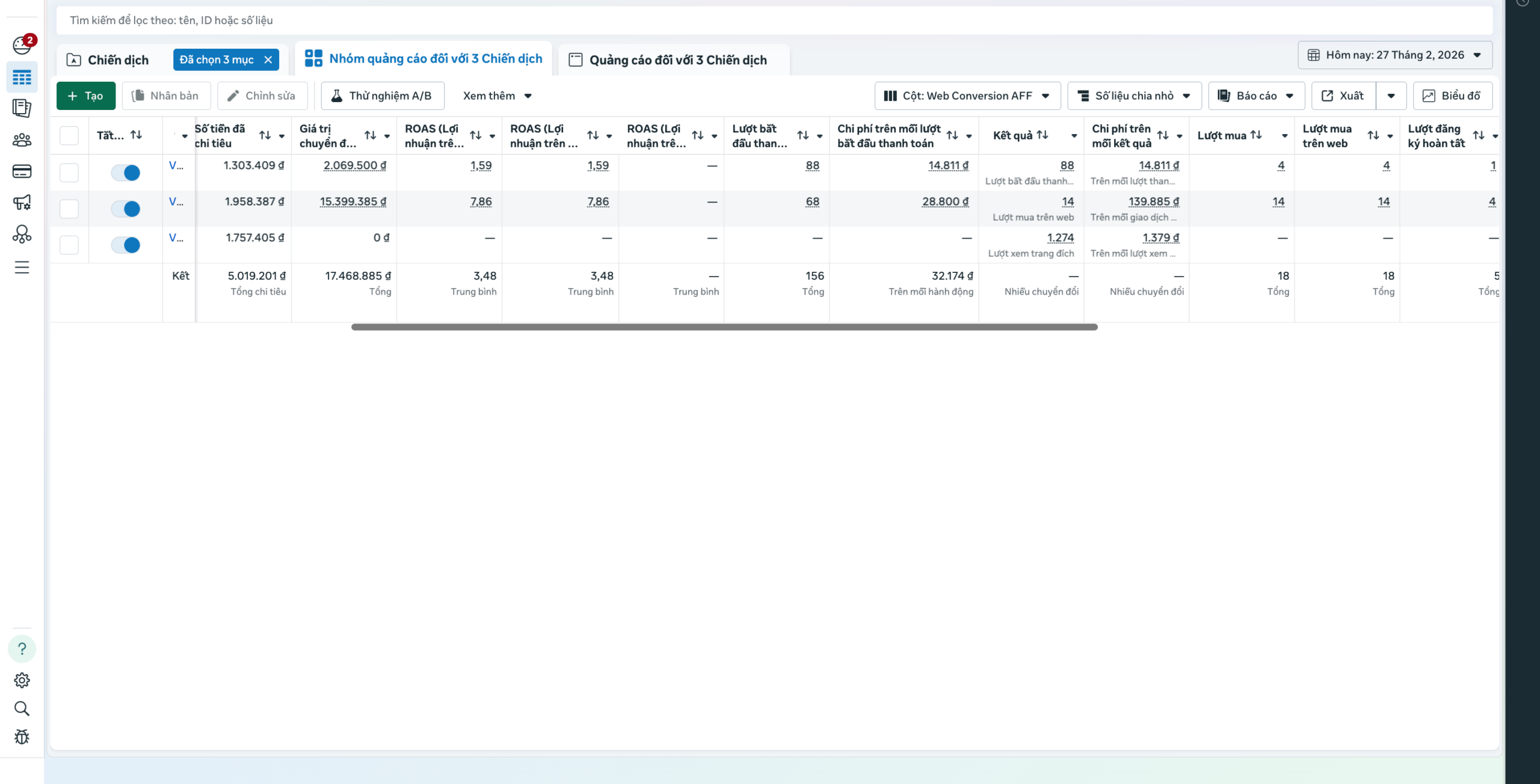
Task: Click the bug report icon
Action: point(22,737)
